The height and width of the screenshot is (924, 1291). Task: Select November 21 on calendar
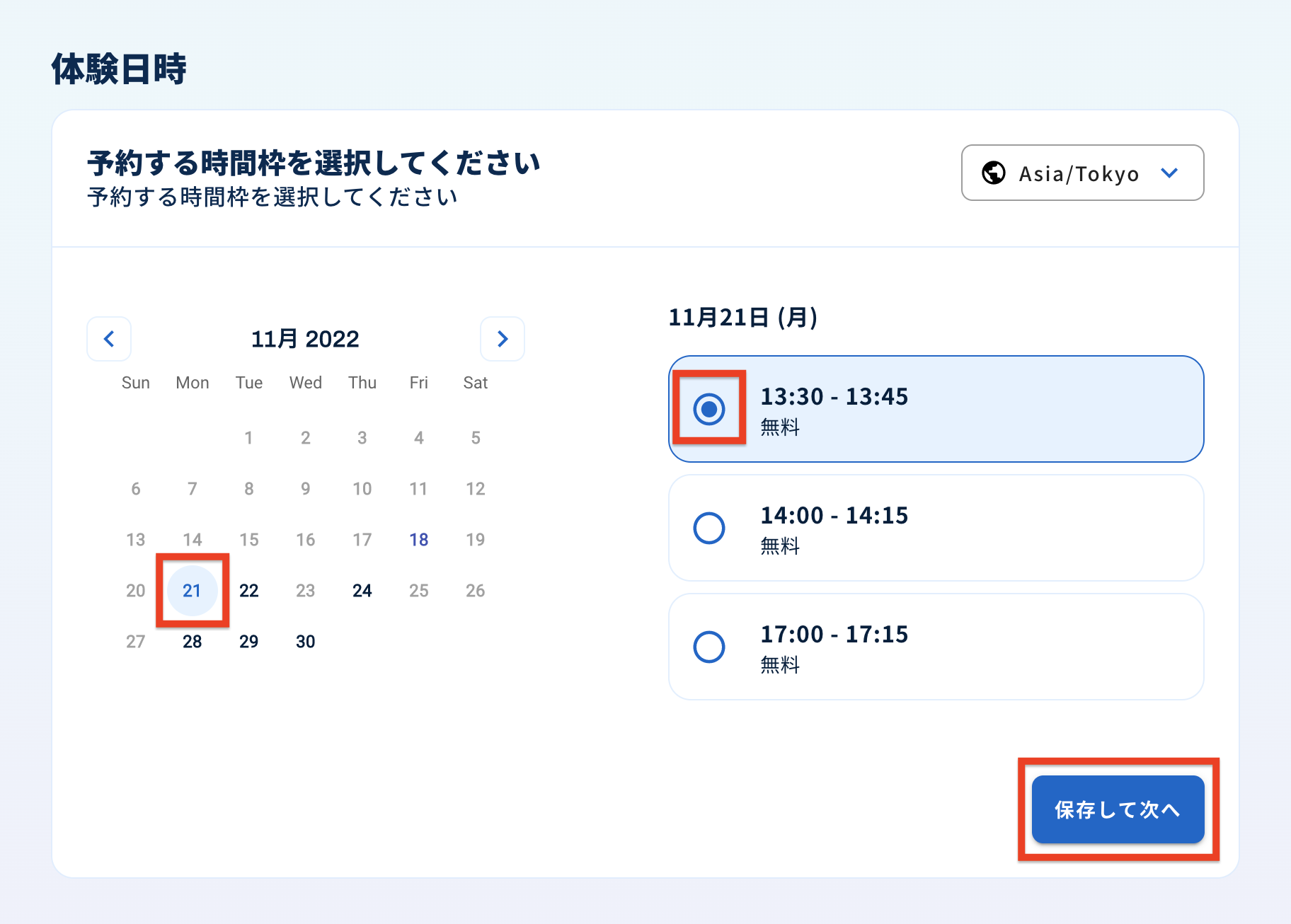pyautogui.click(x=193, y=591)
